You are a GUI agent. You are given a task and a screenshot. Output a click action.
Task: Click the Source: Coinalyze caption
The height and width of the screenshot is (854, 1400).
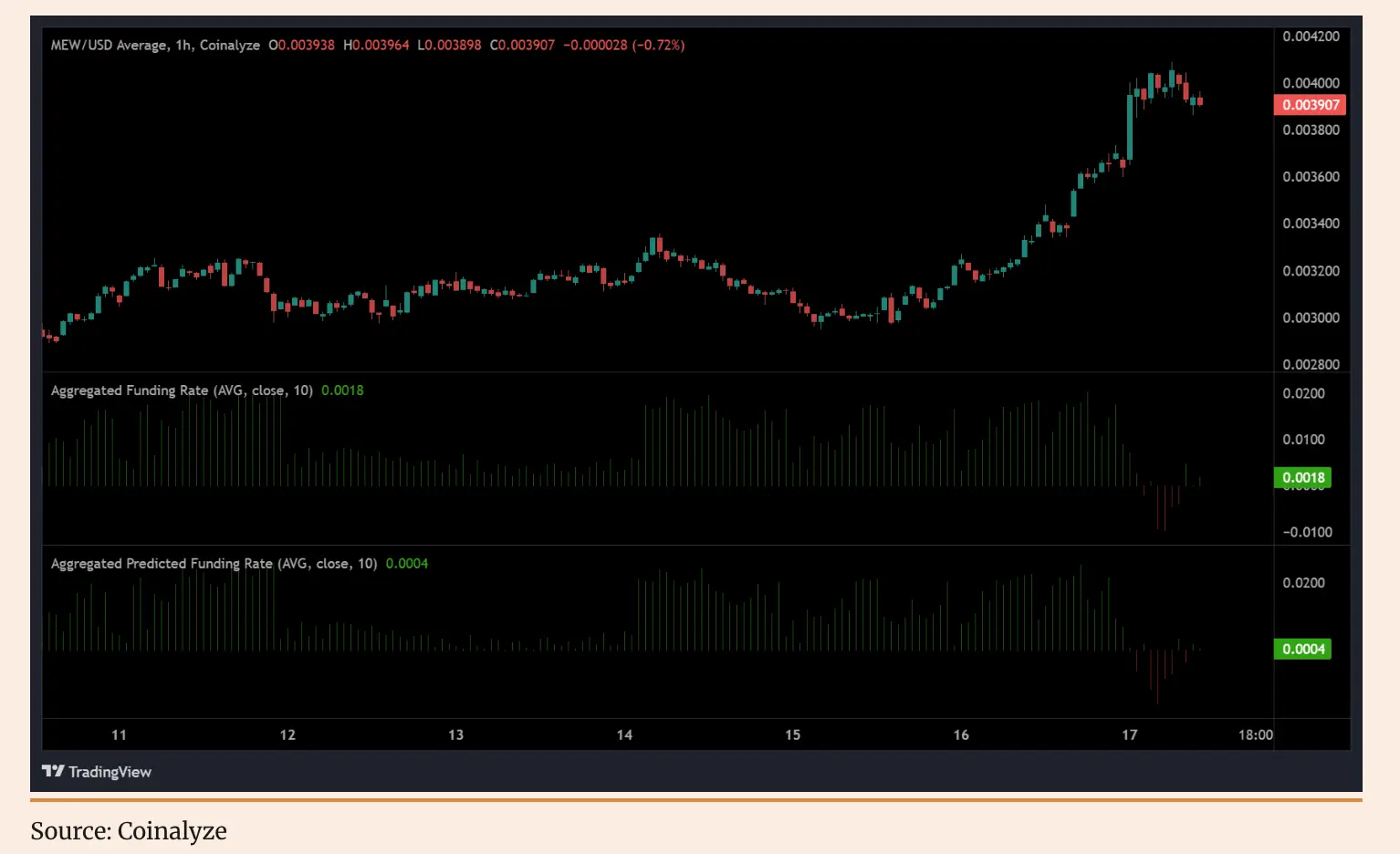tap(129, 831)
